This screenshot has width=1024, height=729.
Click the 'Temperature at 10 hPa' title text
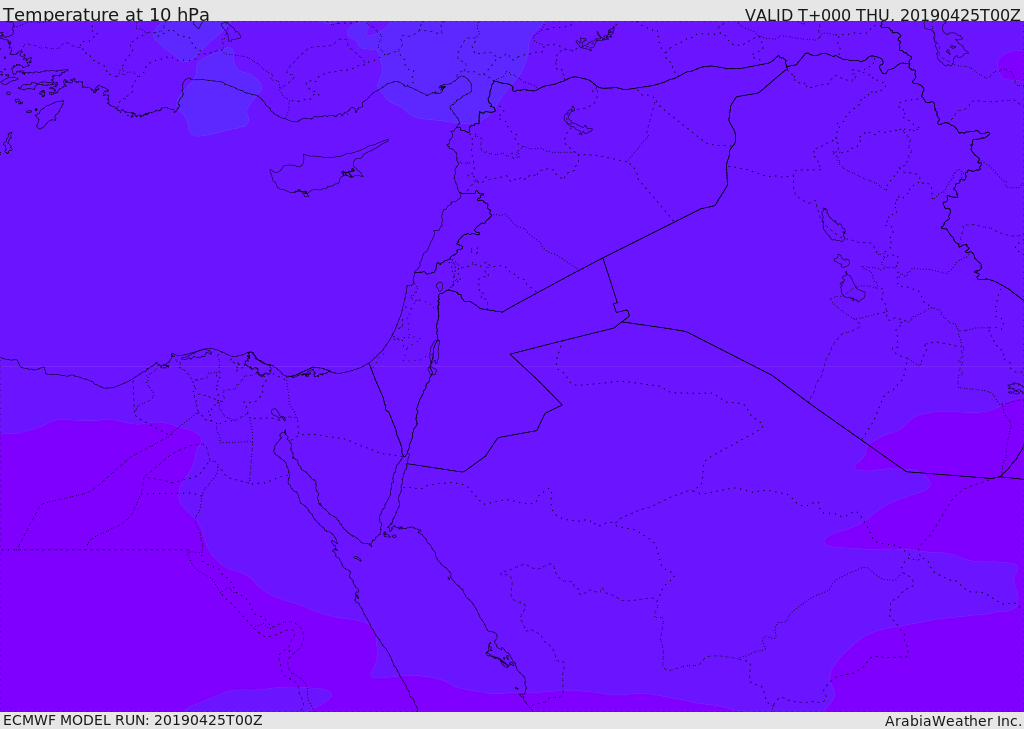106,14
